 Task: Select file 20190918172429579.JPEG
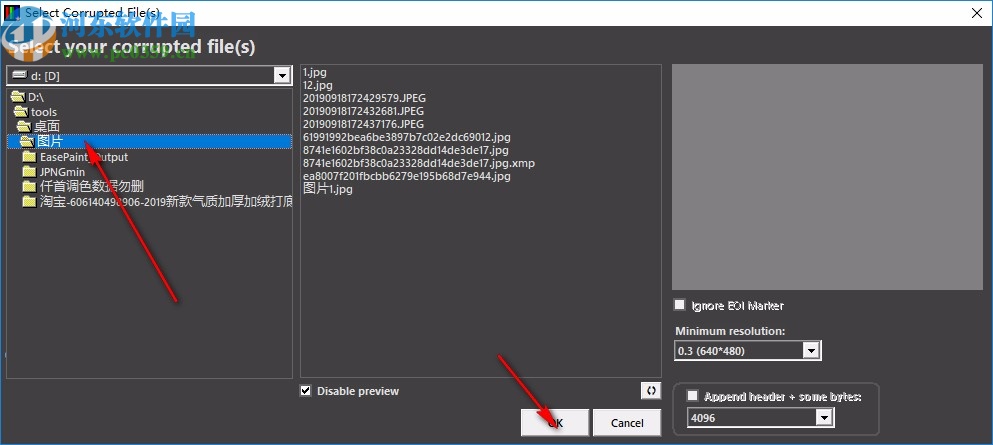pyautogui.click(x=364, y=98)
